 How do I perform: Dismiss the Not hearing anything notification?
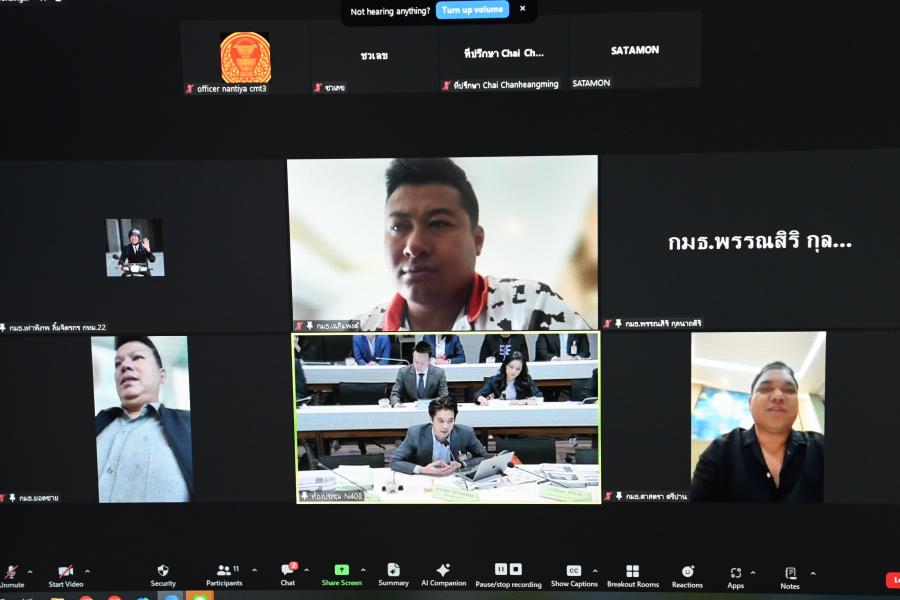click(522, 9)
